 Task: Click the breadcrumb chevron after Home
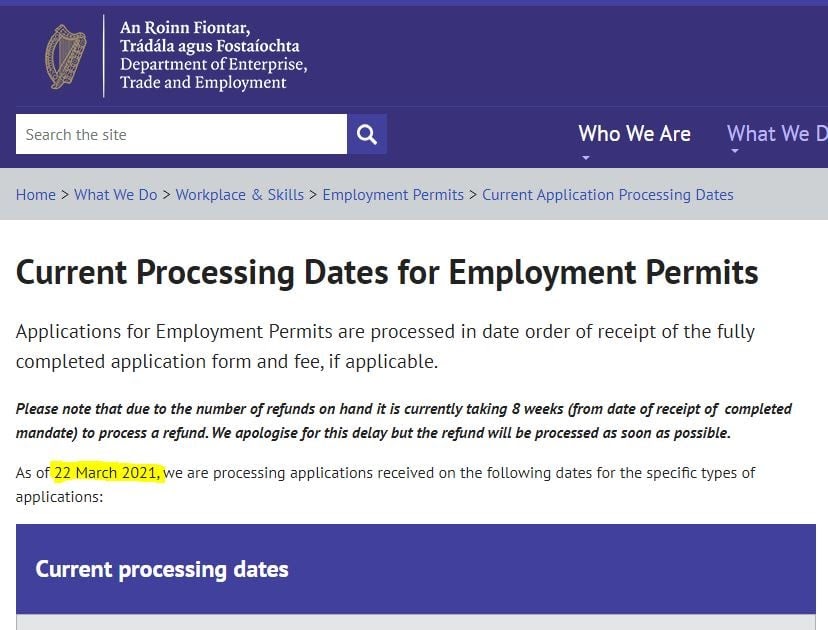[62, 194]
